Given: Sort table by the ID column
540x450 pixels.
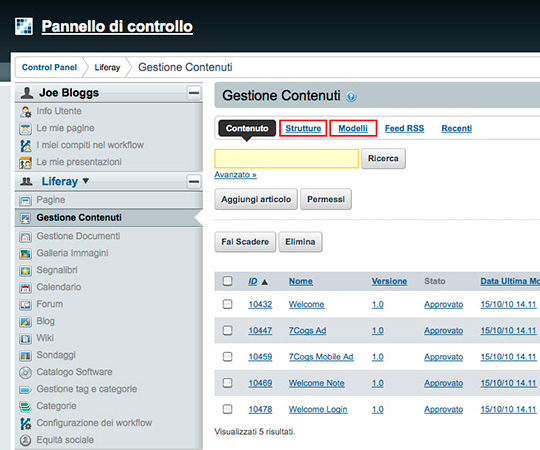Looking at the screenshot, I should click(253, 281).
